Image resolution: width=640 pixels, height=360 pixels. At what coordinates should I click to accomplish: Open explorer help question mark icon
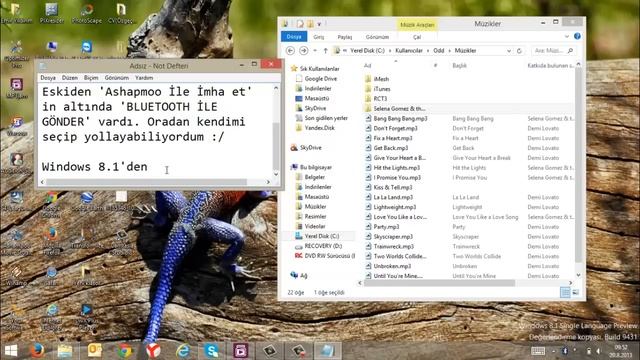pyautogui.click(x=577, y=36)
